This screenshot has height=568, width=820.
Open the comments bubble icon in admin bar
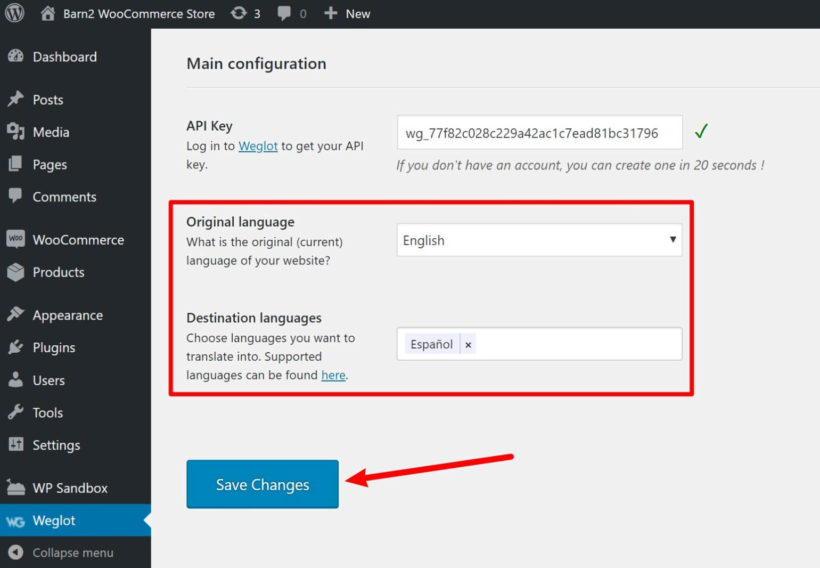point(284,14)
